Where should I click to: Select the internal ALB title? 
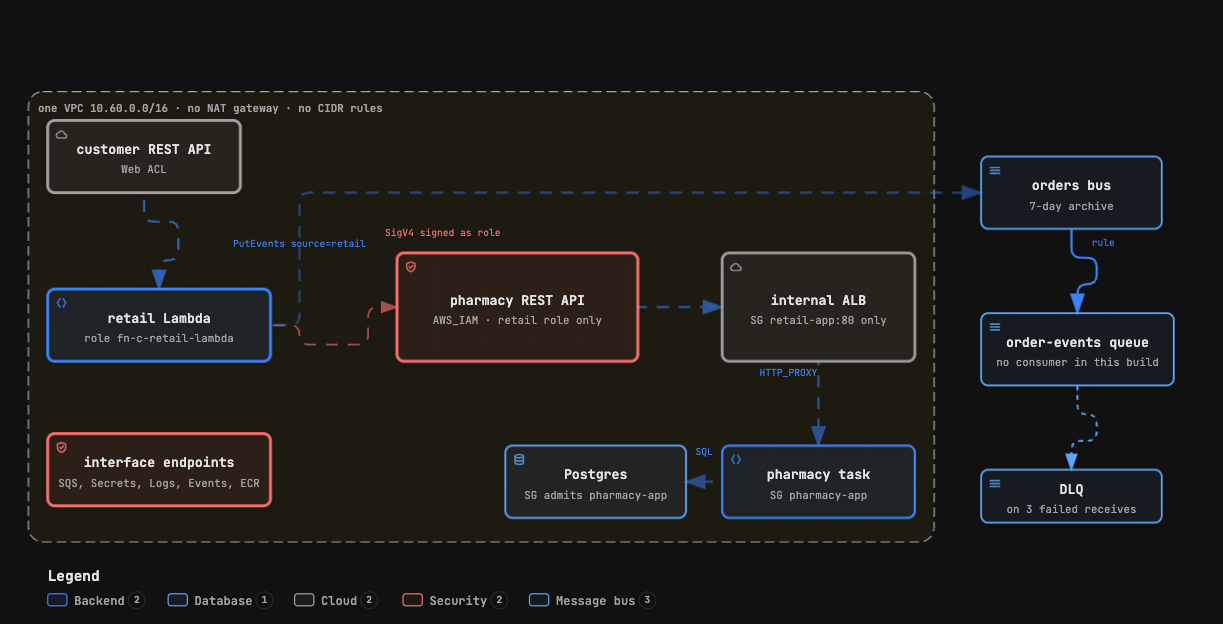(x=818, y=300)
